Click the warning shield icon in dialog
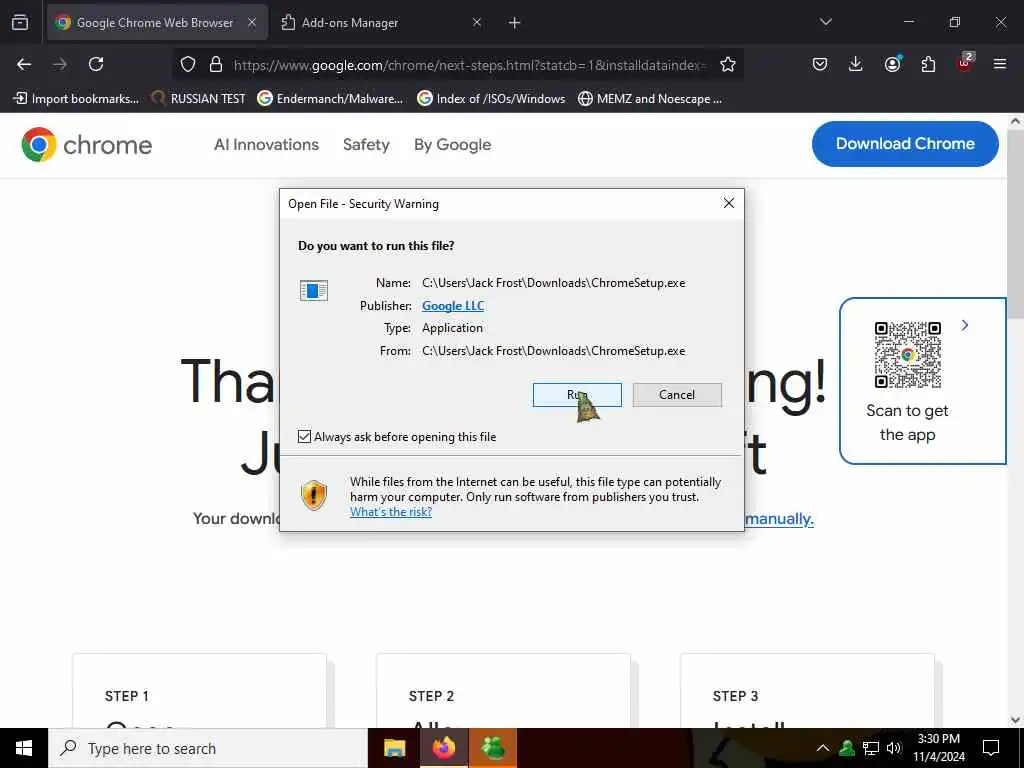 click(x=313, y=495)
